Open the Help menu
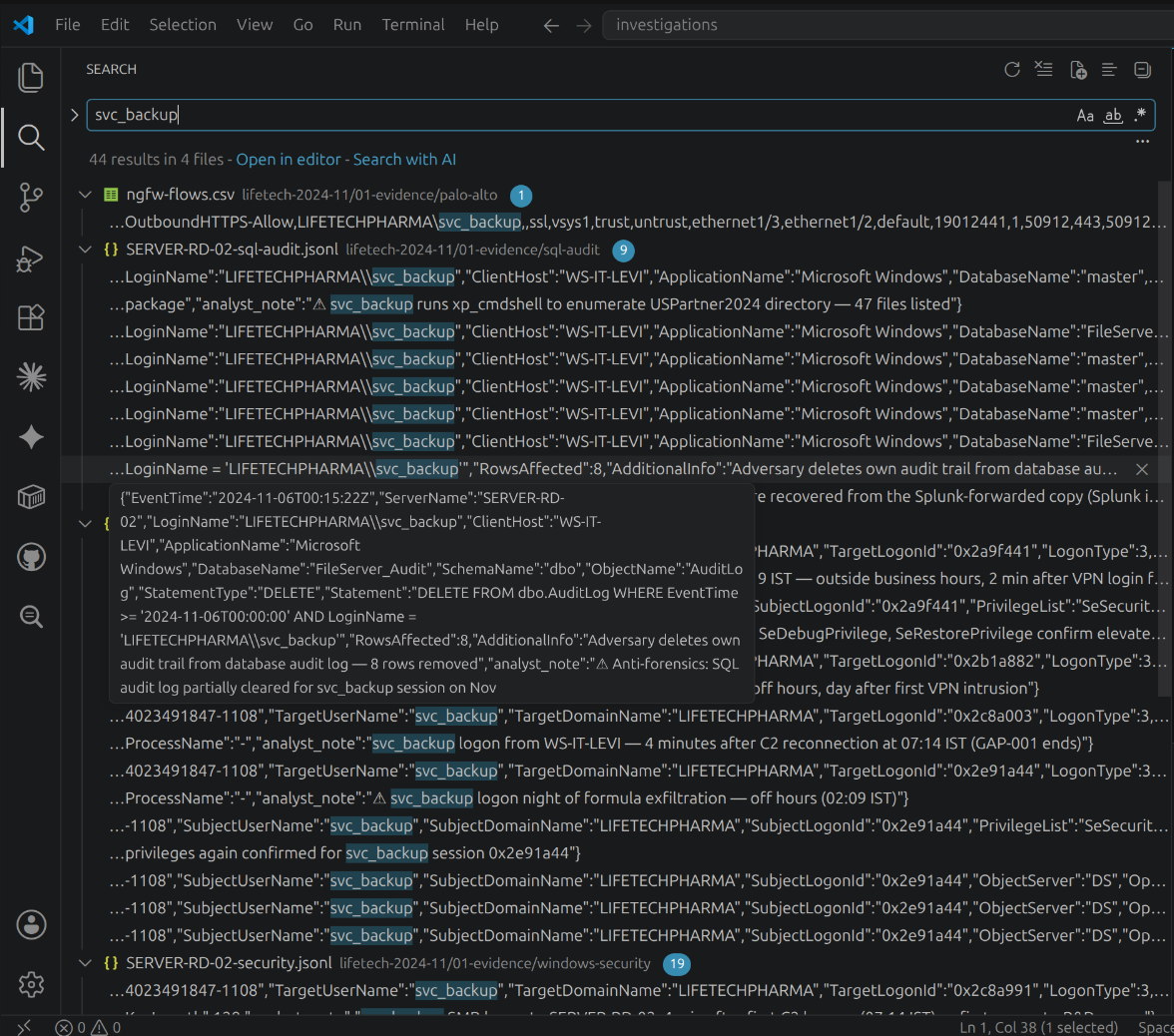 pyautogui.click(x=481, y=25)
